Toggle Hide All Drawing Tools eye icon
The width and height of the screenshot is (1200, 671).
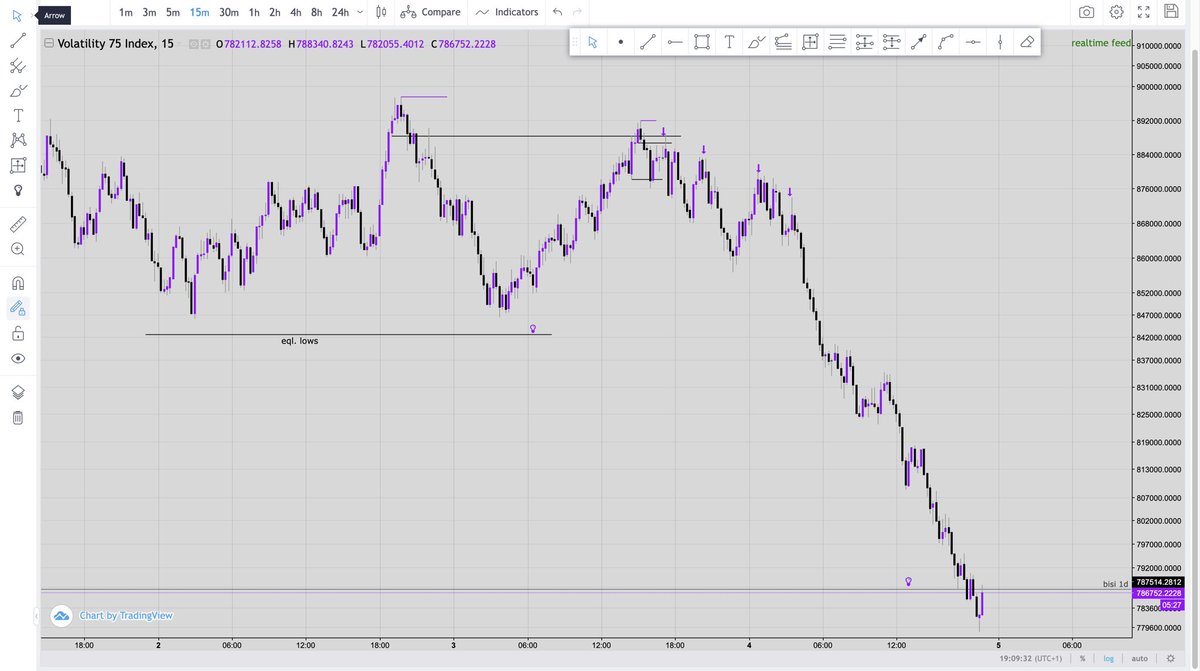point(17,358)
